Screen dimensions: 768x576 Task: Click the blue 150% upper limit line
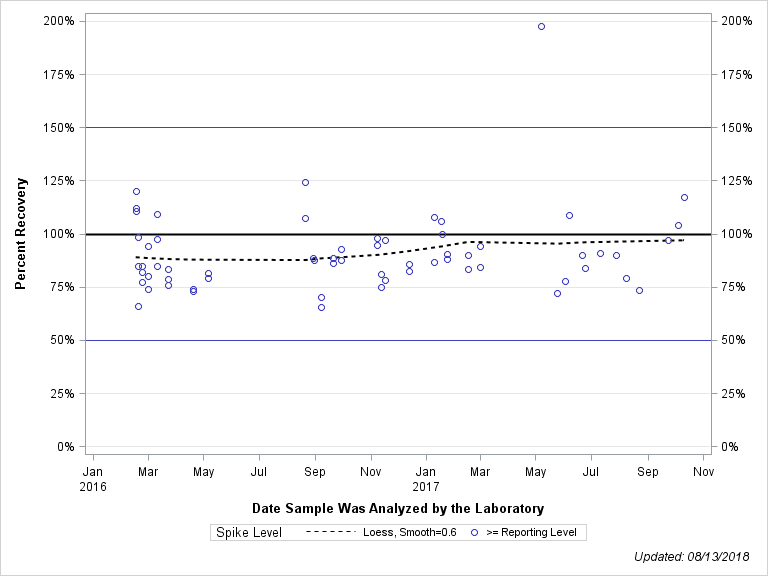pyautogui.click(x=398, y=127)
